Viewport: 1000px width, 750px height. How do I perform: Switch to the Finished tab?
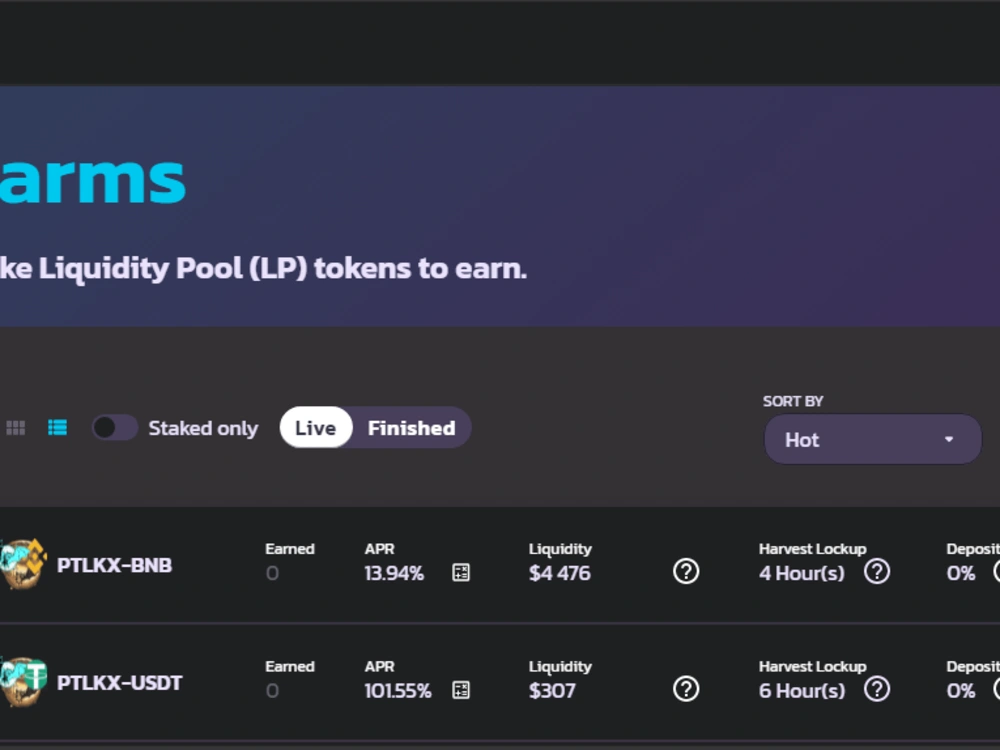click(411, 427)
